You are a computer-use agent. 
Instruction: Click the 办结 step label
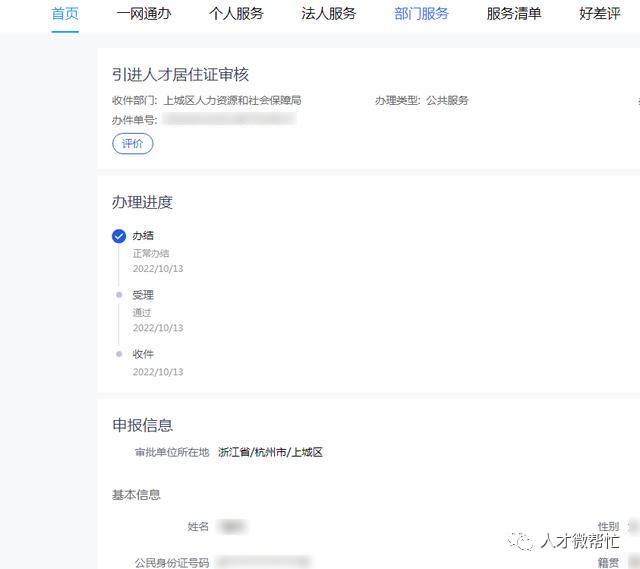point(143,236)
